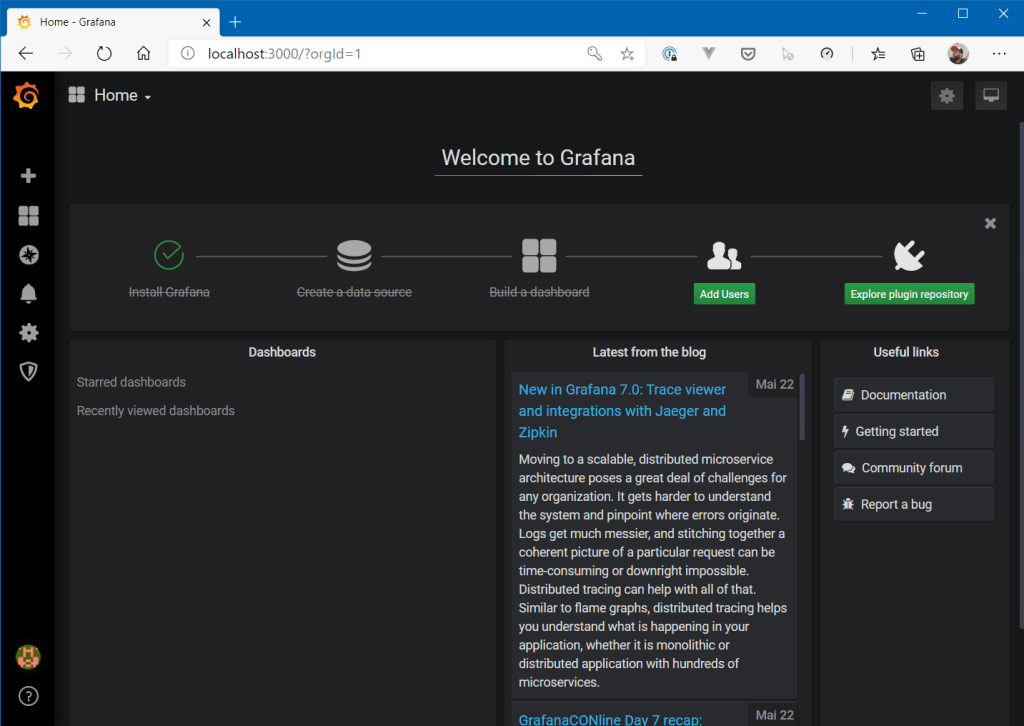The height and width of the screenshot is (726, 1024).
Task: Open Explore via the compass icon
Action: (x=28, y=255)
